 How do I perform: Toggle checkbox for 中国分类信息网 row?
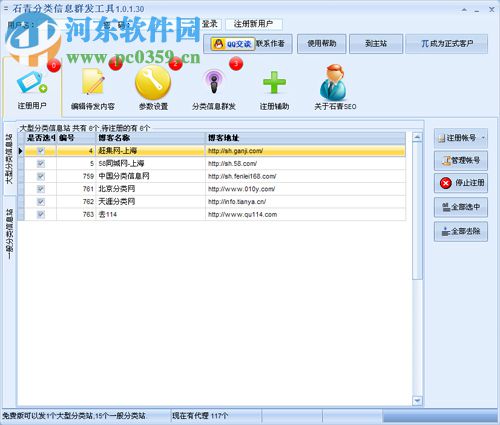click(x=41, y=176)
